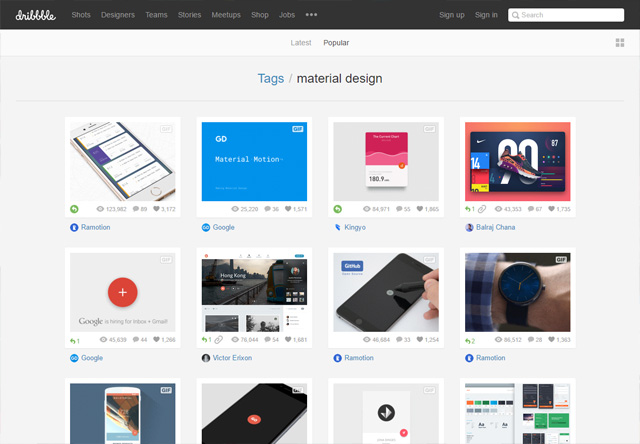Click the Victor Erixon avatar
Viewport: 640px width, 444px height.
(206, 358)
